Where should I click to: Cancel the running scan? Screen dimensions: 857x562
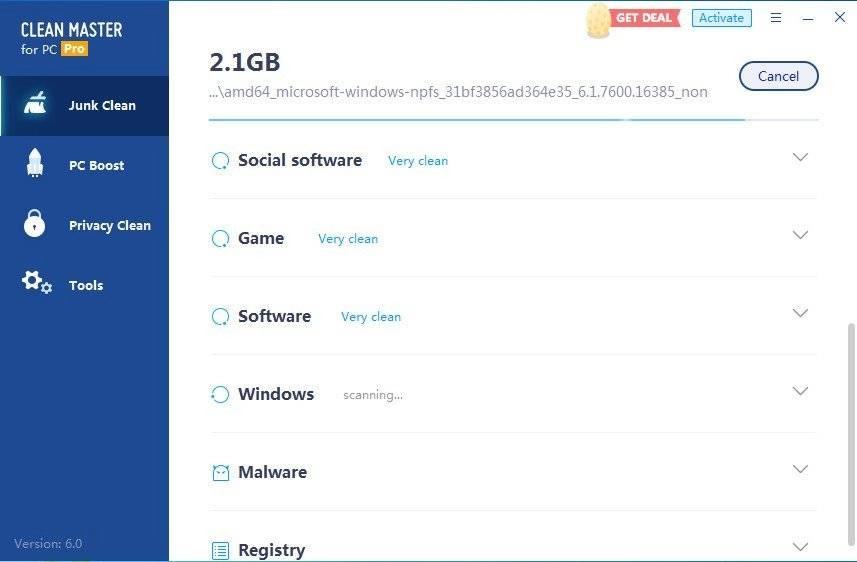pos(778,76)
